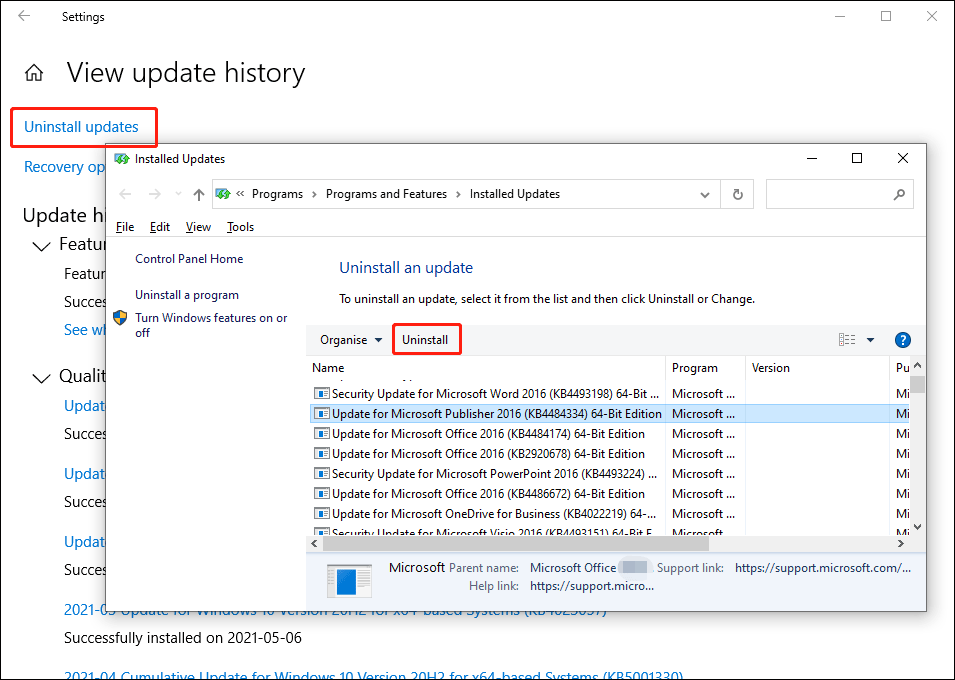Click the horizontal scrollbar thumb
Viewport: 955px width, 680px height.
(x=515, y=544)
